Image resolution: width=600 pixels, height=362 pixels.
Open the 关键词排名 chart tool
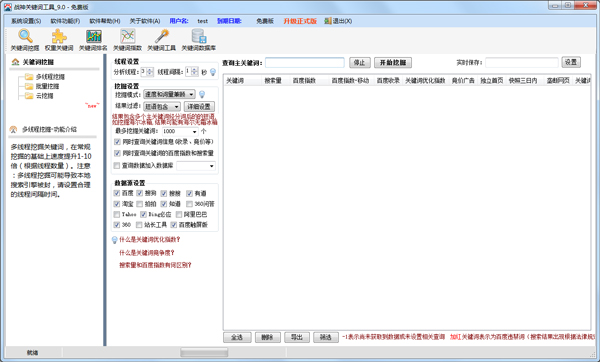pos(93,40)
